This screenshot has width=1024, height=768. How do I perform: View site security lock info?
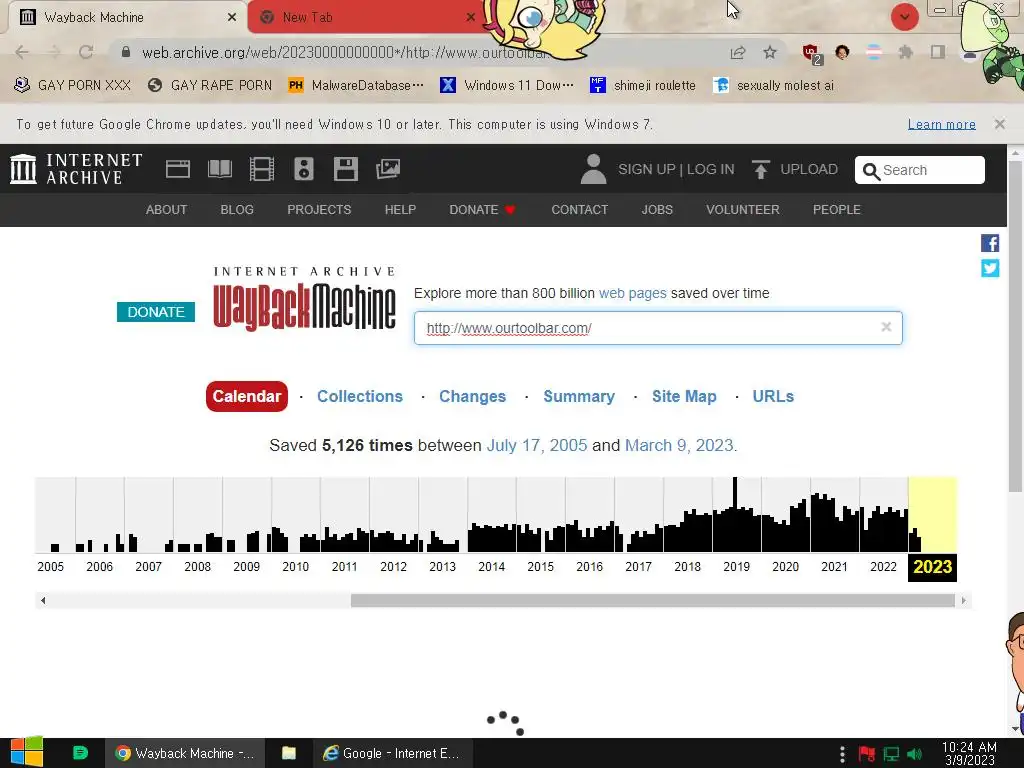pos(126,52)
